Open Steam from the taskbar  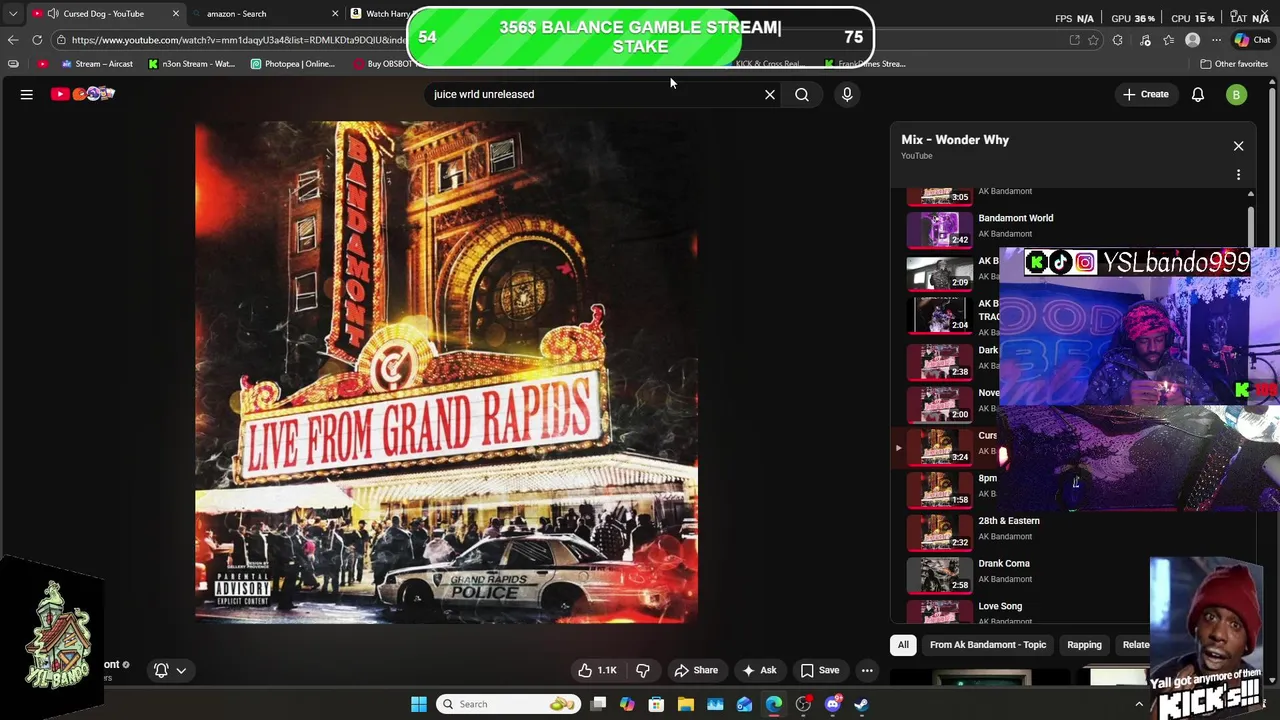861,704
